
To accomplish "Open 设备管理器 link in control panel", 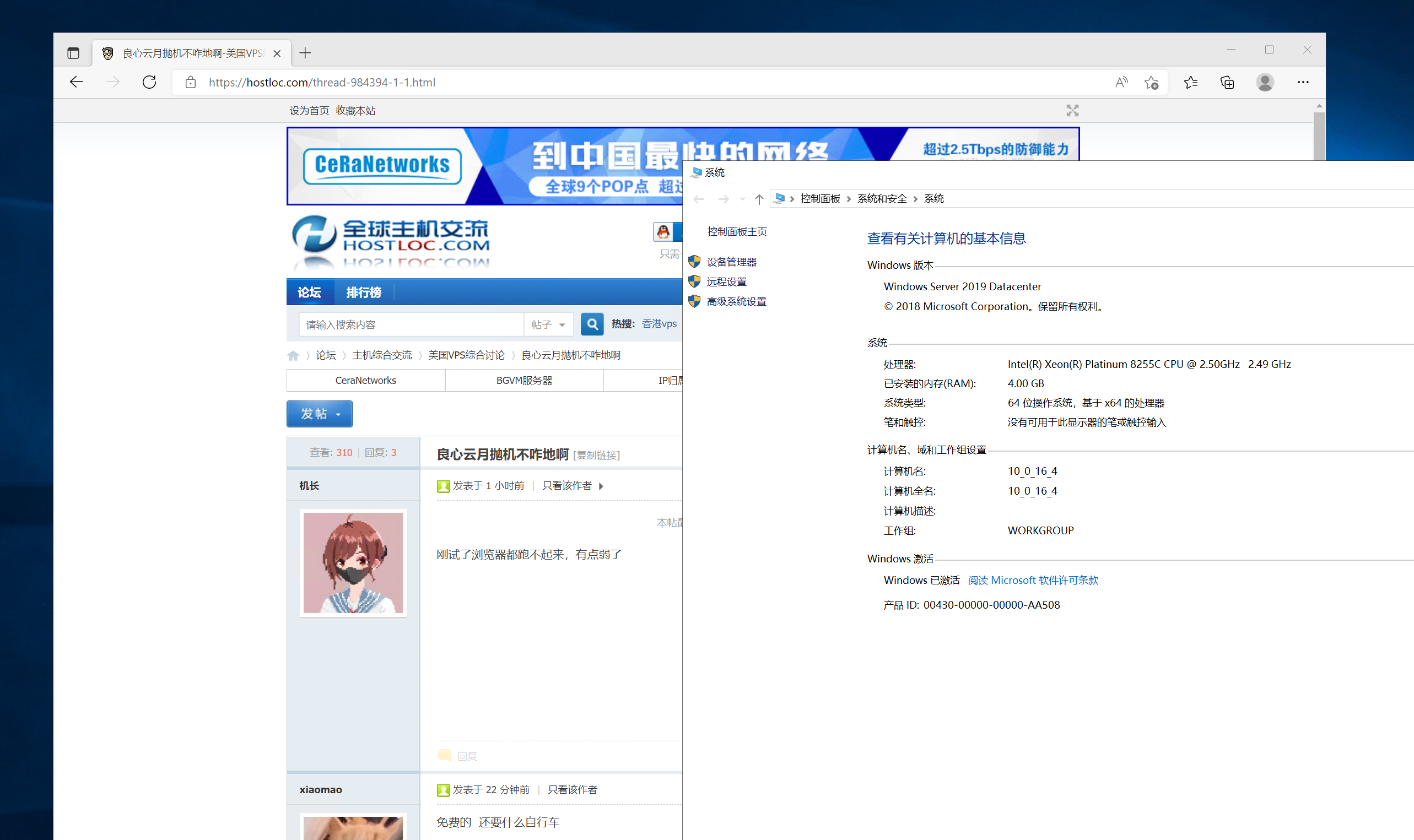I will (731, 262).
